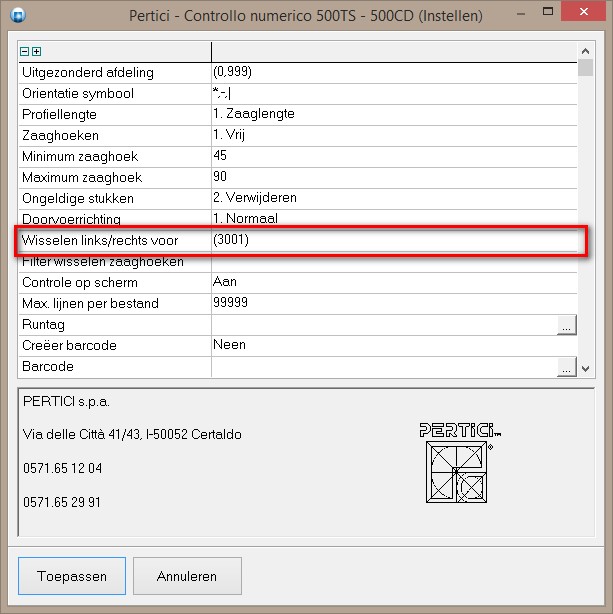Click the PERTICI s.p.a. company name
The width and height of the screenshot is (613, 614).
click(x=66, y=402)
